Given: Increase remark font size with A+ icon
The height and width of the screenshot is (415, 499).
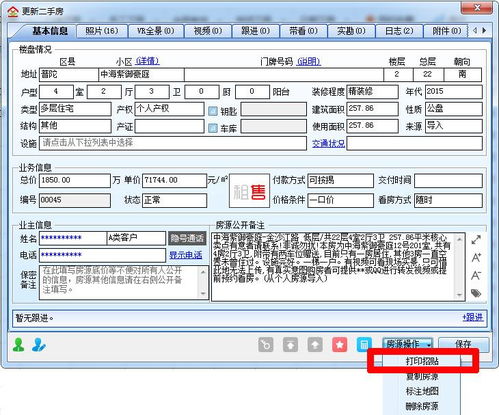Looking at the screenshot, I should 476,257.
